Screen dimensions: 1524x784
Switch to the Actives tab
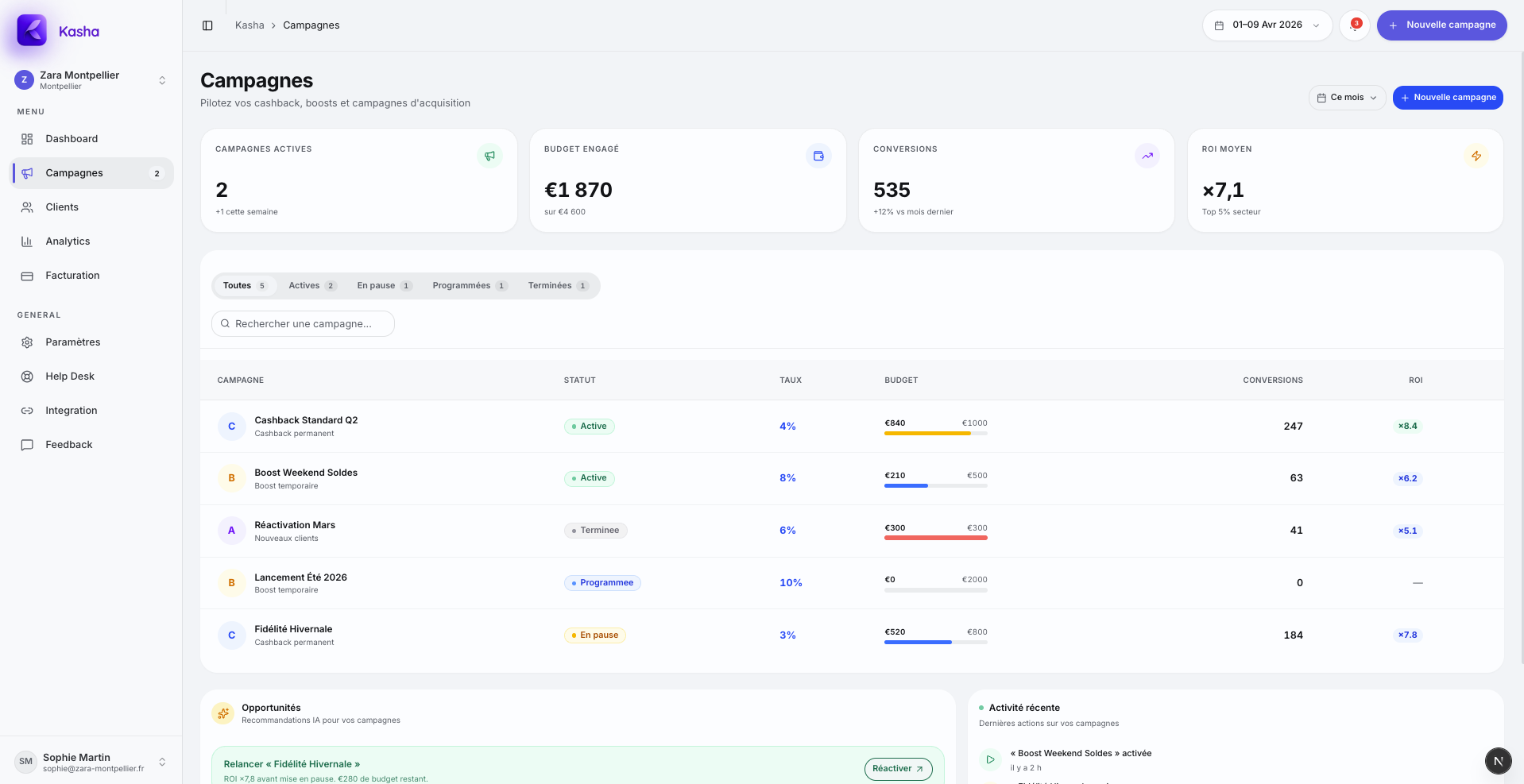(x=312, y=286)
